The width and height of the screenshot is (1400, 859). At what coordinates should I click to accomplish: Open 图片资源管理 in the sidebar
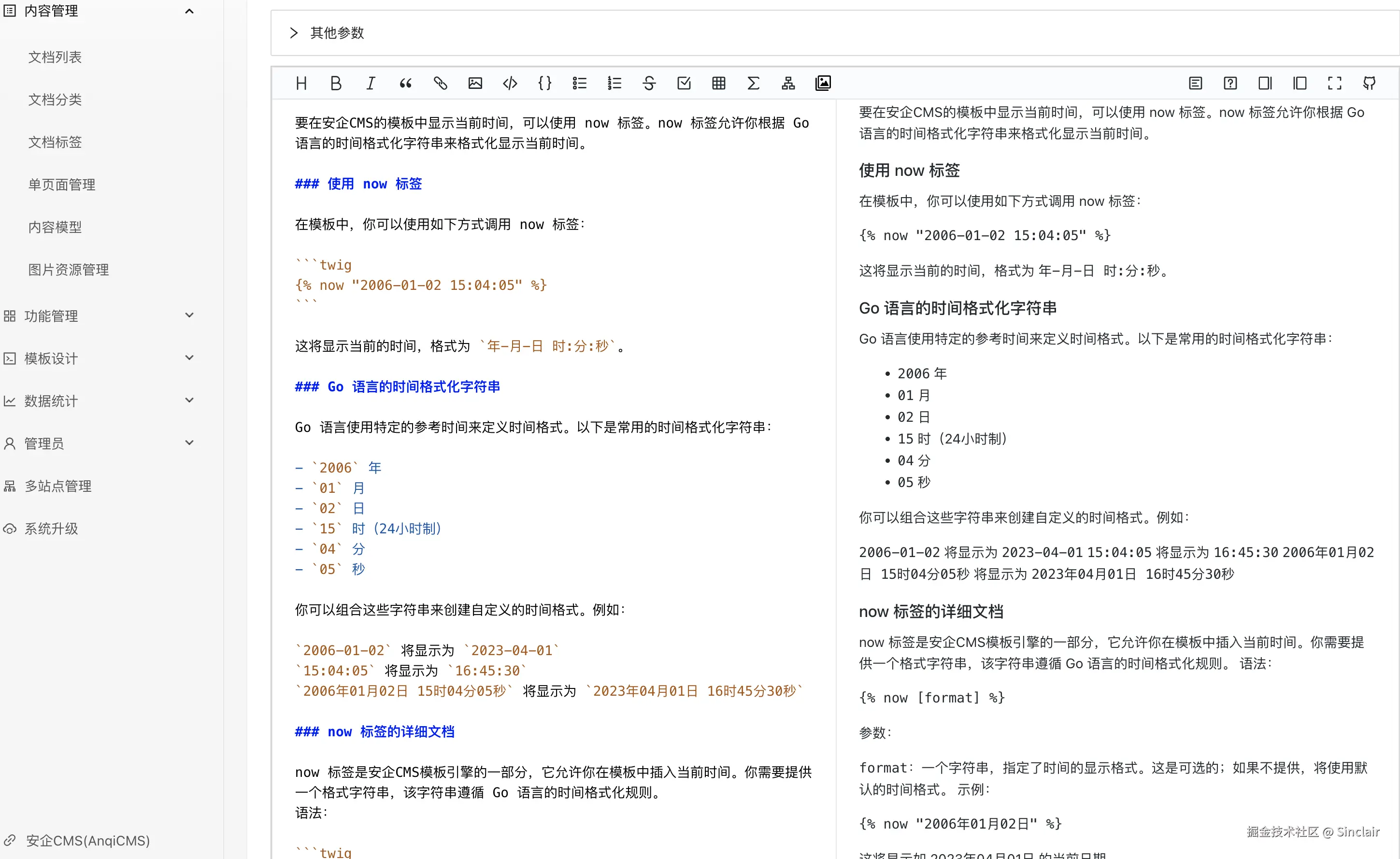click(x=69, y=270)
